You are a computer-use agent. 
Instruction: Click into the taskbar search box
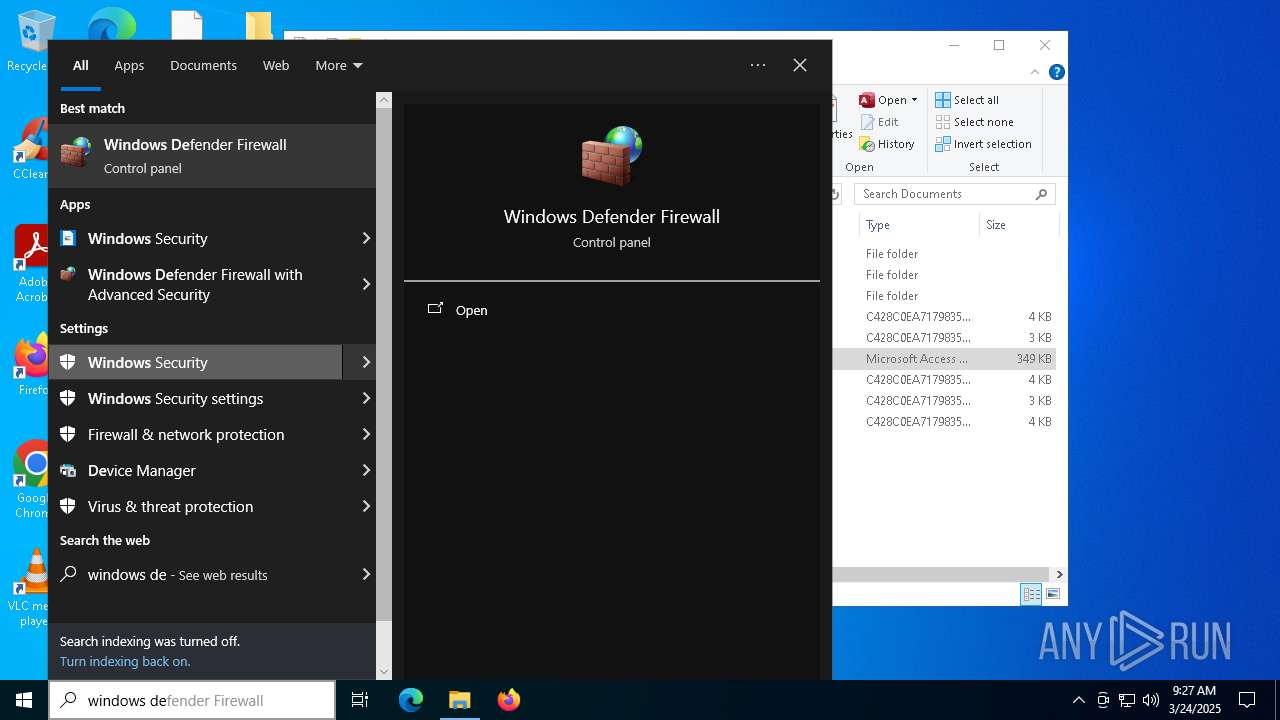[x=192, y=700]
